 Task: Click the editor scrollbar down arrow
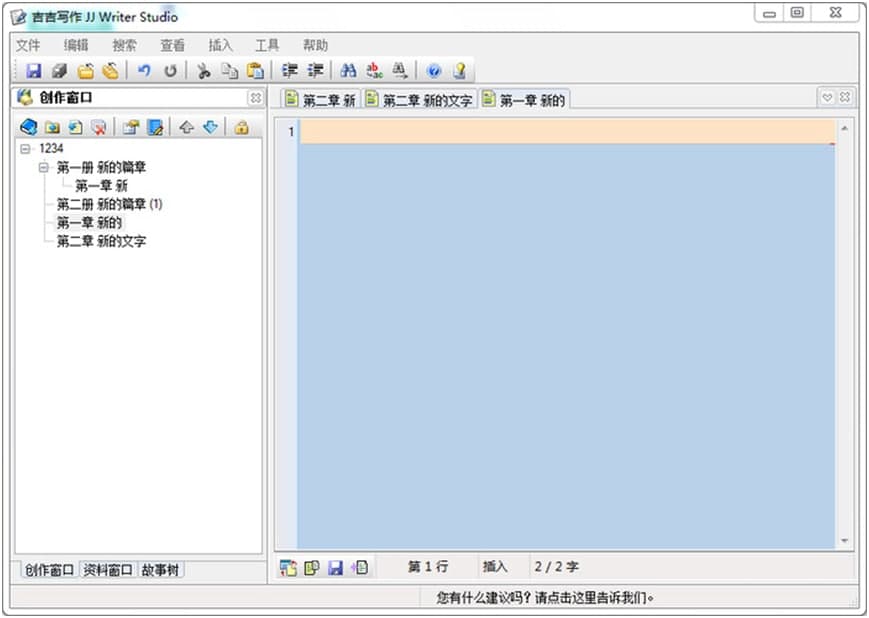click(x=845, y=540)
